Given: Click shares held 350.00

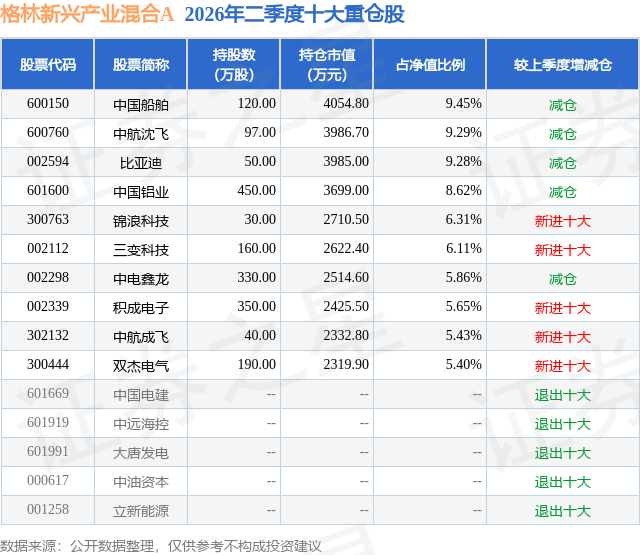Looking at the screenshot, I should pos(257,306).
